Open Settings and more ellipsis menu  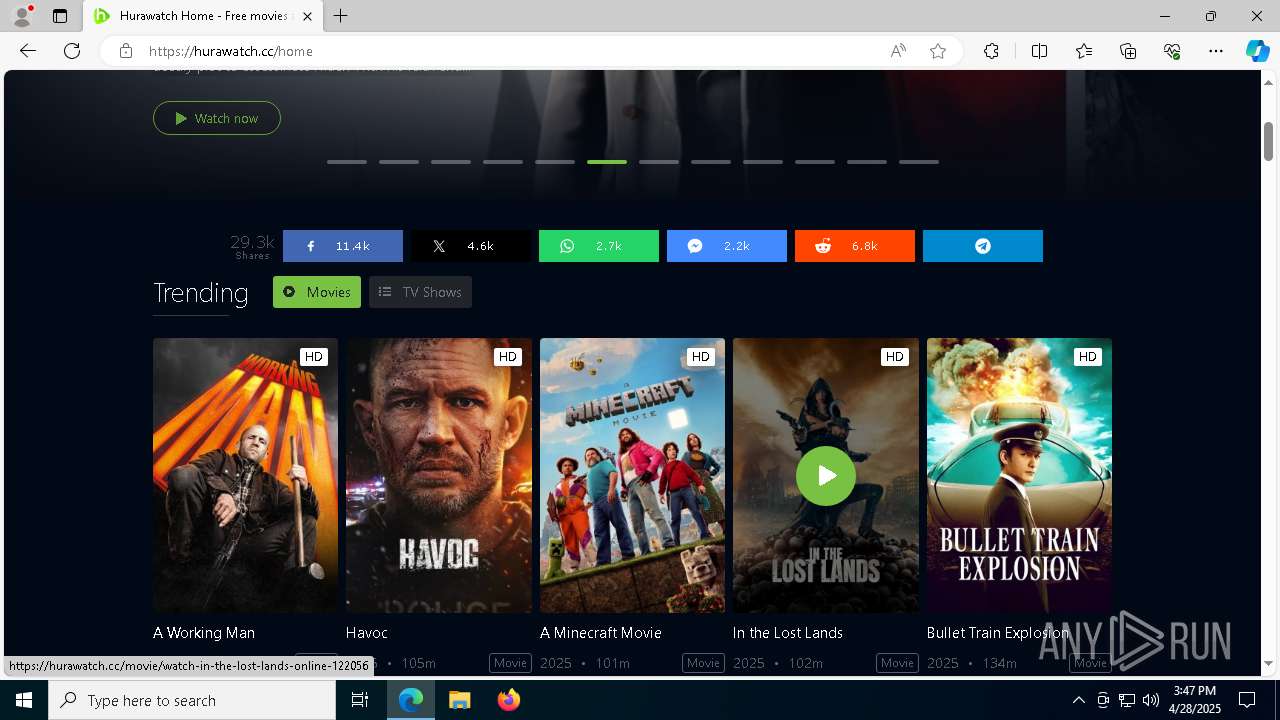tap(1216, 51)
